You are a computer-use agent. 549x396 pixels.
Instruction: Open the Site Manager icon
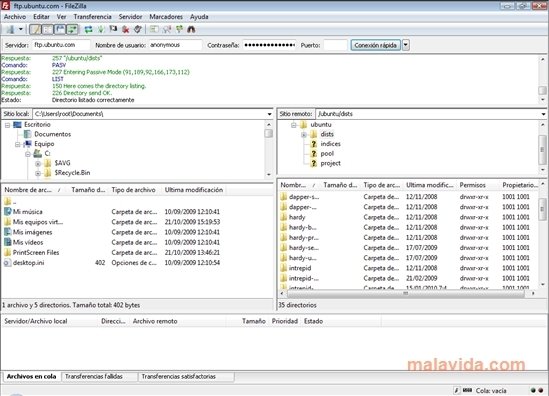11,29
